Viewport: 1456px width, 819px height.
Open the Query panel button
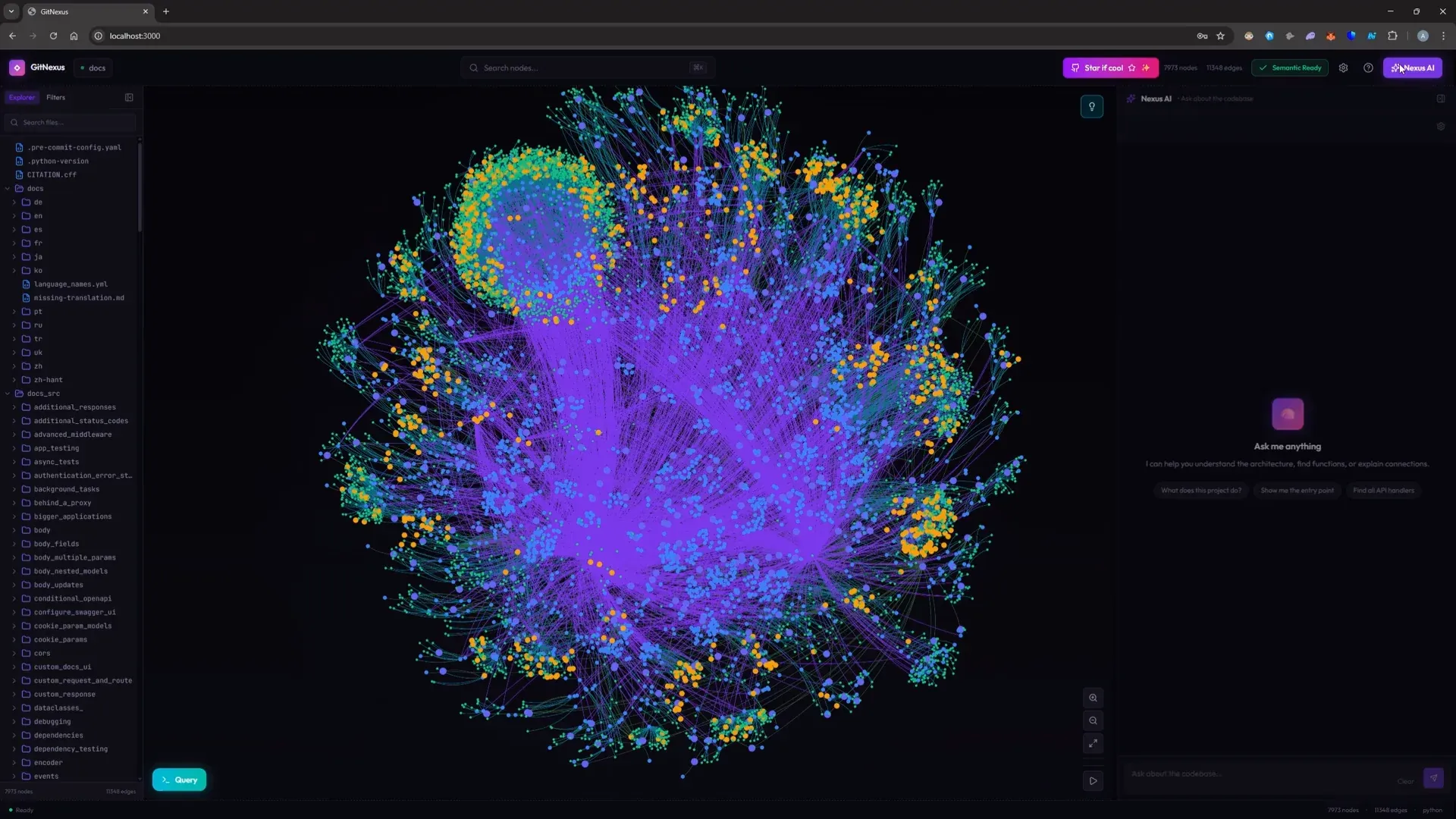coord(179,780)
